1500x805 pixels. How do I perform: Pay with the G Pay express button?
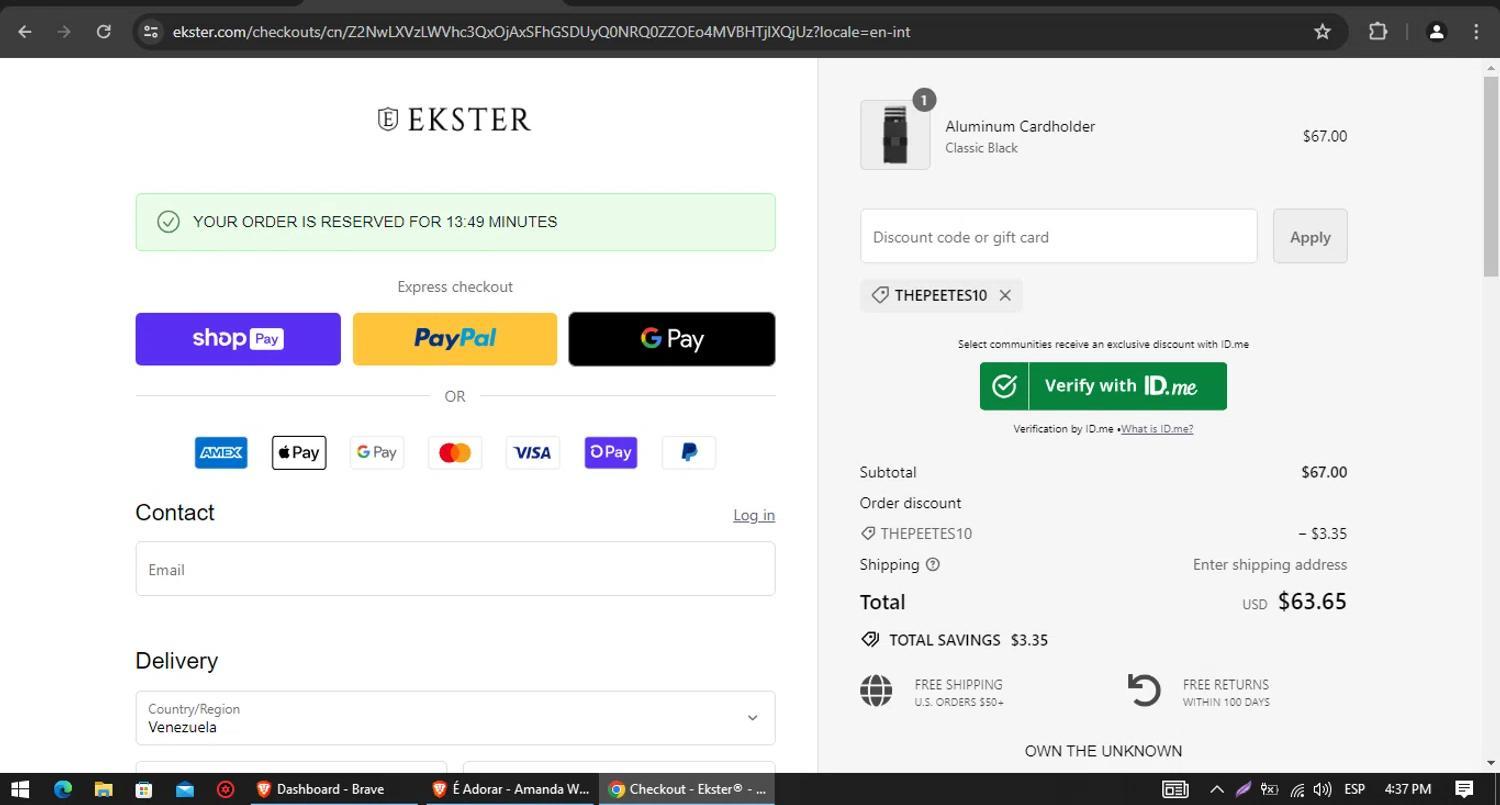tap(672, 339)
